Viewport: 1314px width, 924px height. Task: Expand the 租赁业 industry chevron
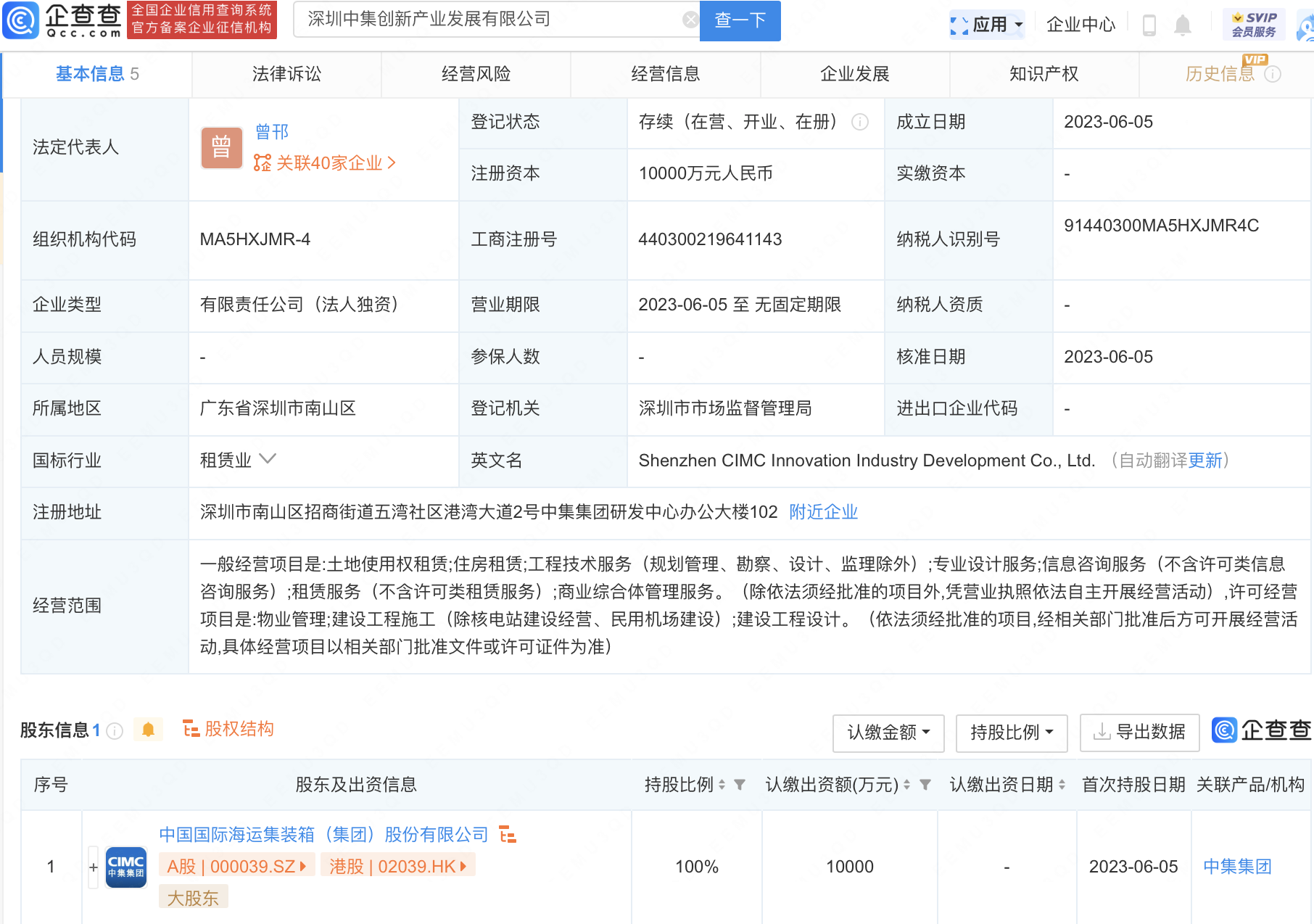click(268, 459)
